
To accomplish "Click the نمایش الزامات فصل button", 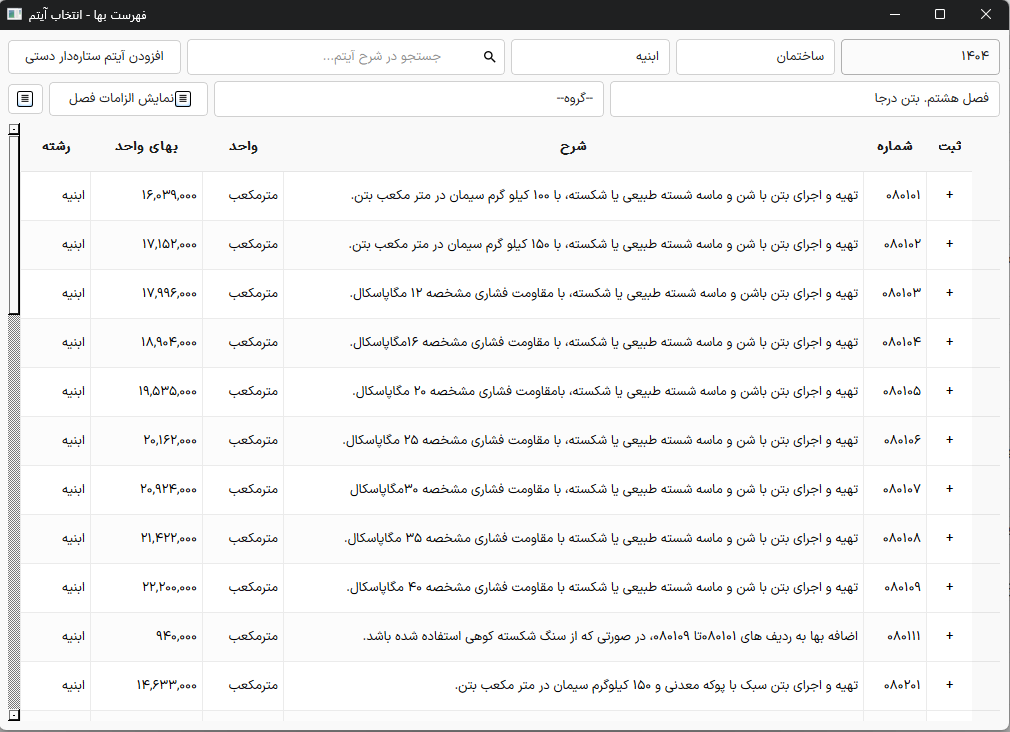I will click(x=128, y=99).
